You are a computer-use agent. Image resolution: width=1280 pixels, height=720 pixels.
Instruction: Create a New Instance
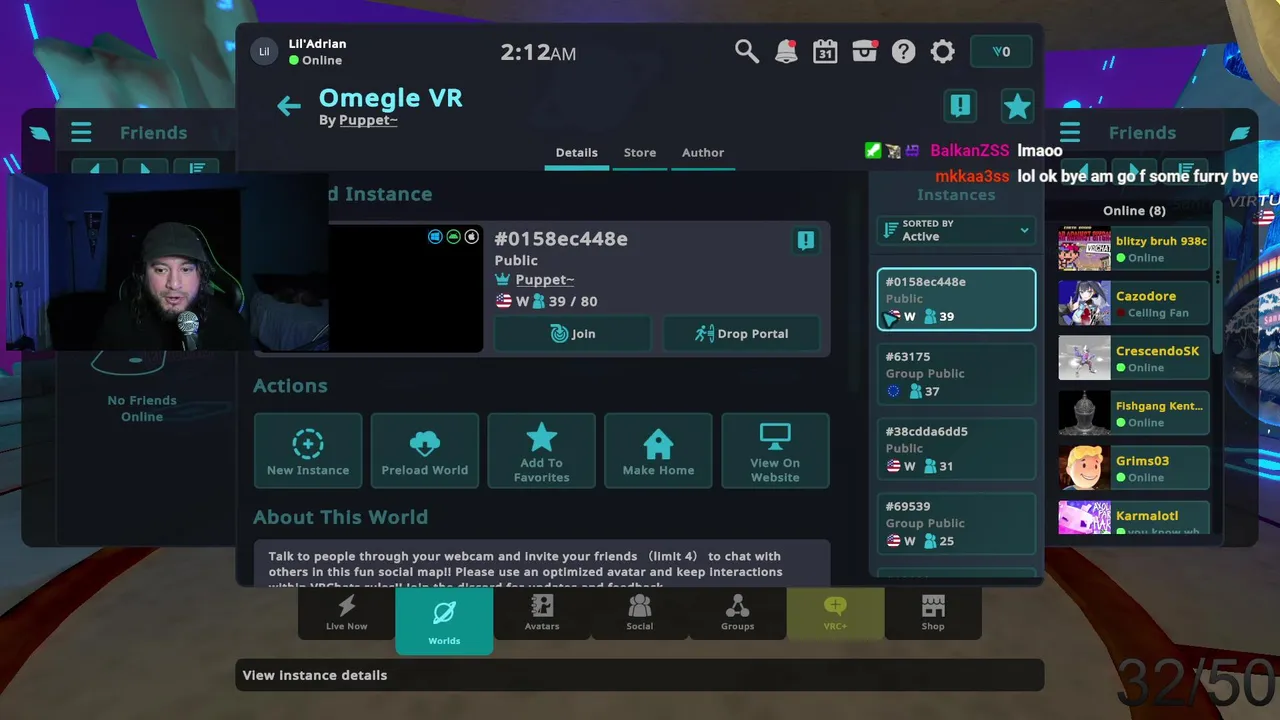(308, 450)
